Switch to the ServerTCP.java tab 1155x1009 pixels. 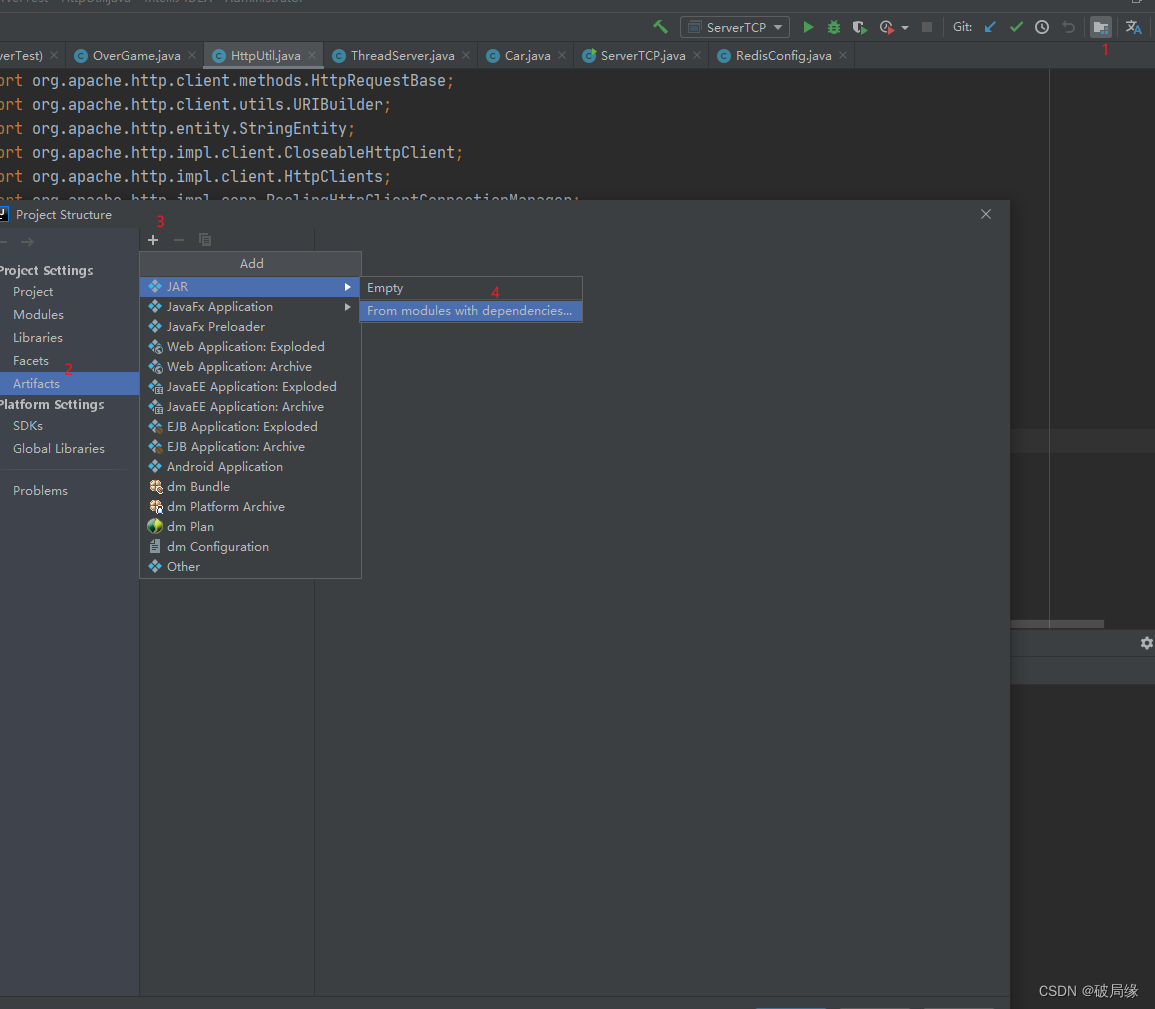click(642, 55)
